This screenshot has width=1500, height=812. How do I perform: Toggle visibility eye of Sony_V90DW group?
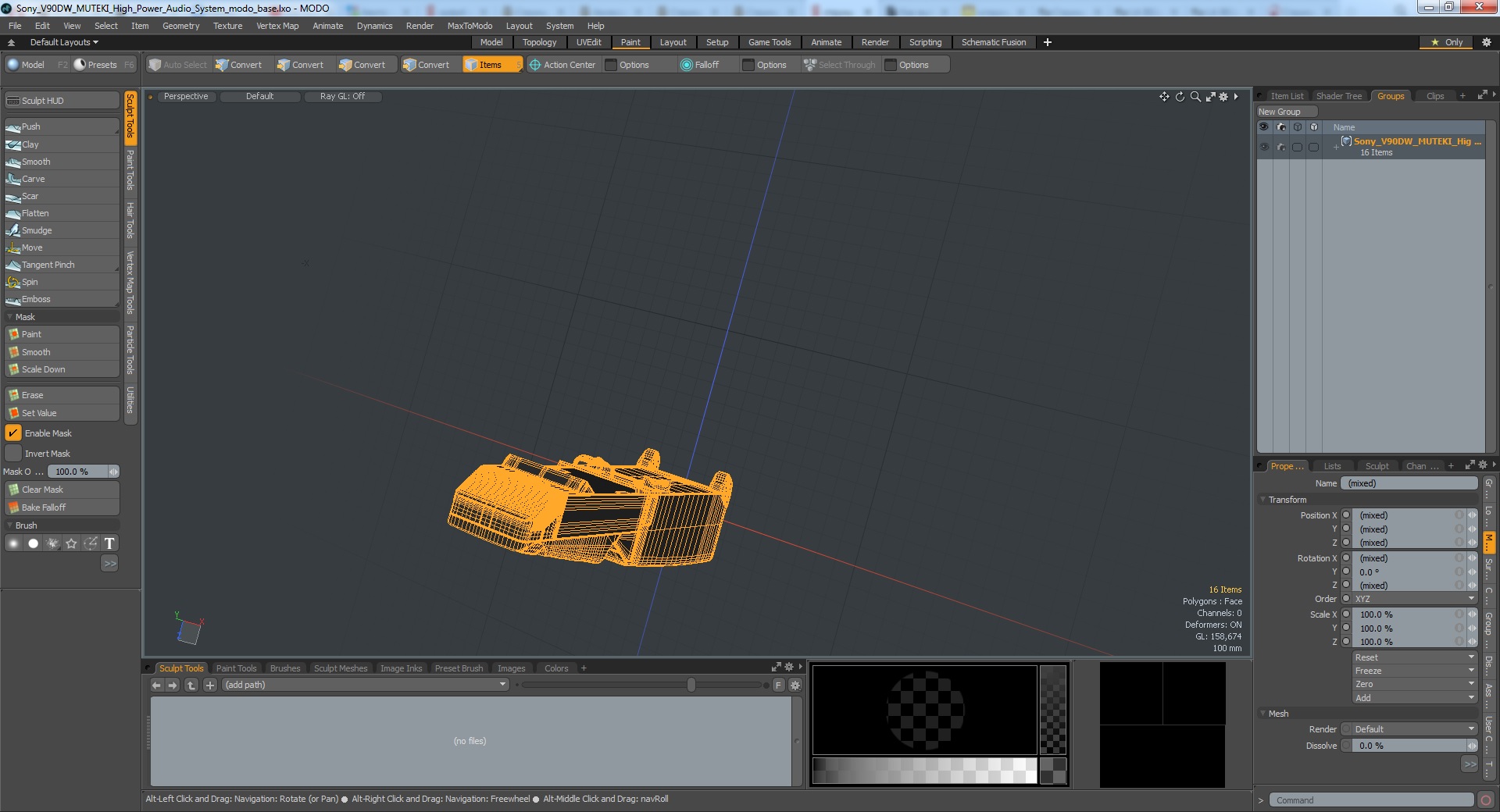click(x=1264, y=147)
